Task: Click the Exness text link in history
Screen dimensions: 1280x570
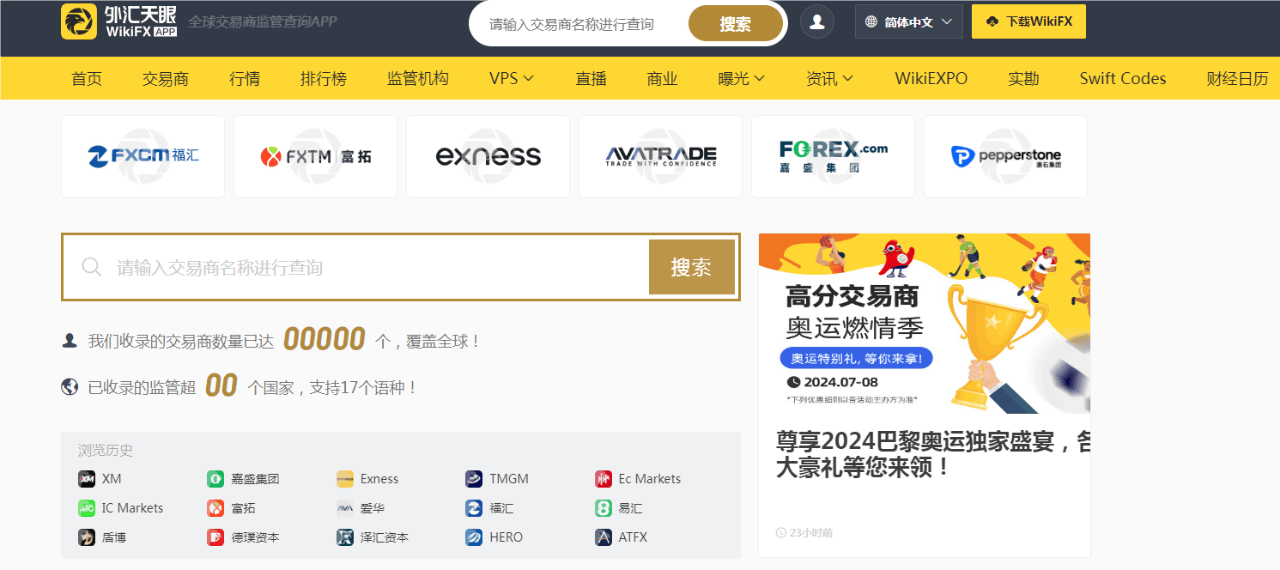Action: click(x=379, y=479)
